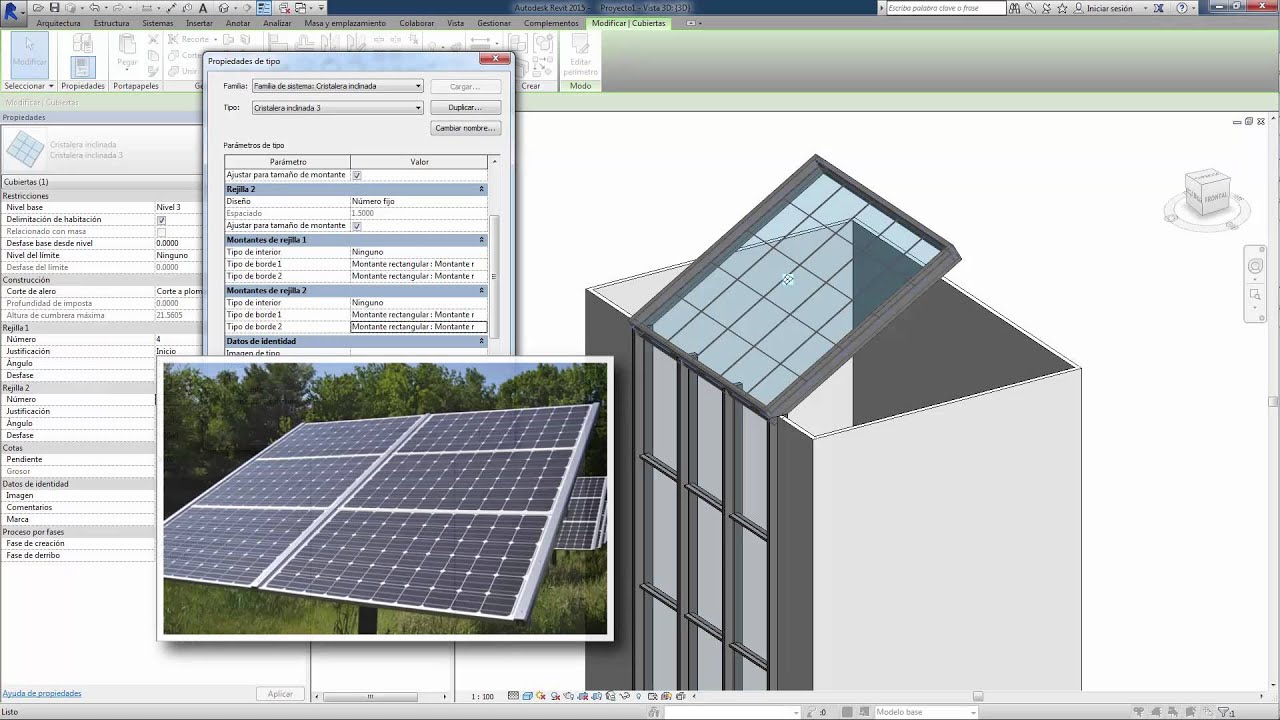Open the Familia dropdown in Propiedades de tipo

[337, 86]
